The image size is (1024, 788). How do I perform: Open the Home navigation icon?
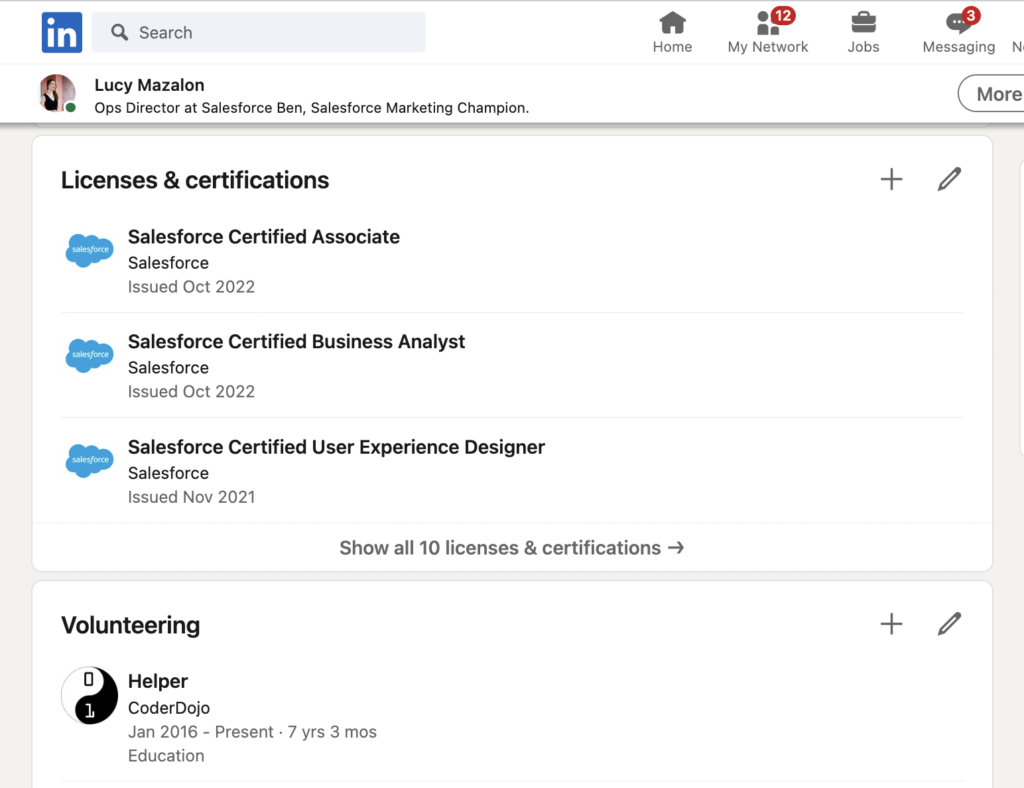tap(672, 31)
